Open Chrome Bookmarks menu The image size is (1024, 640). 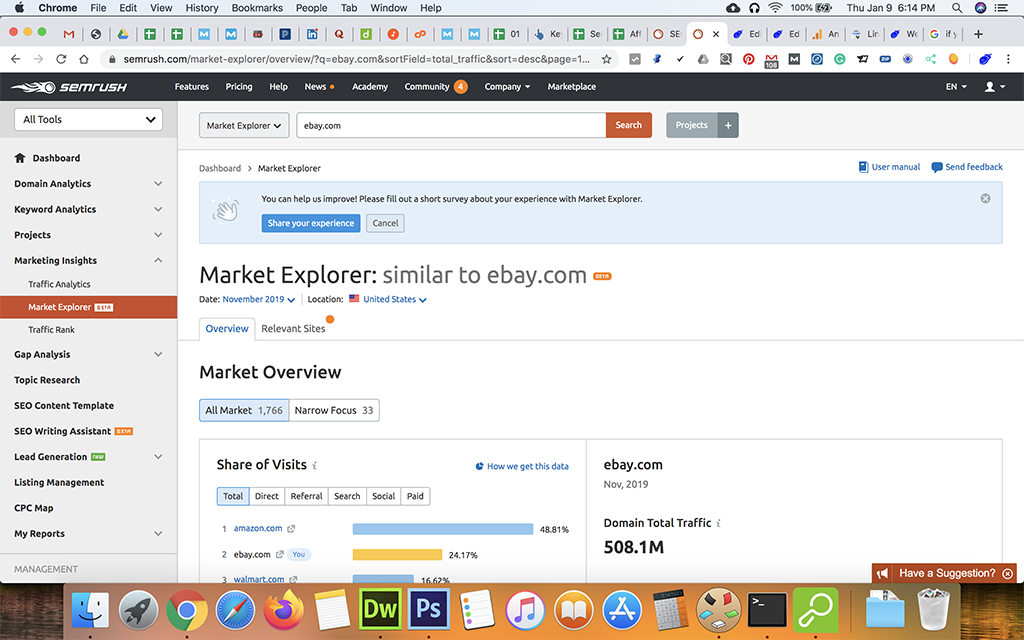click(x=257, y=8)
